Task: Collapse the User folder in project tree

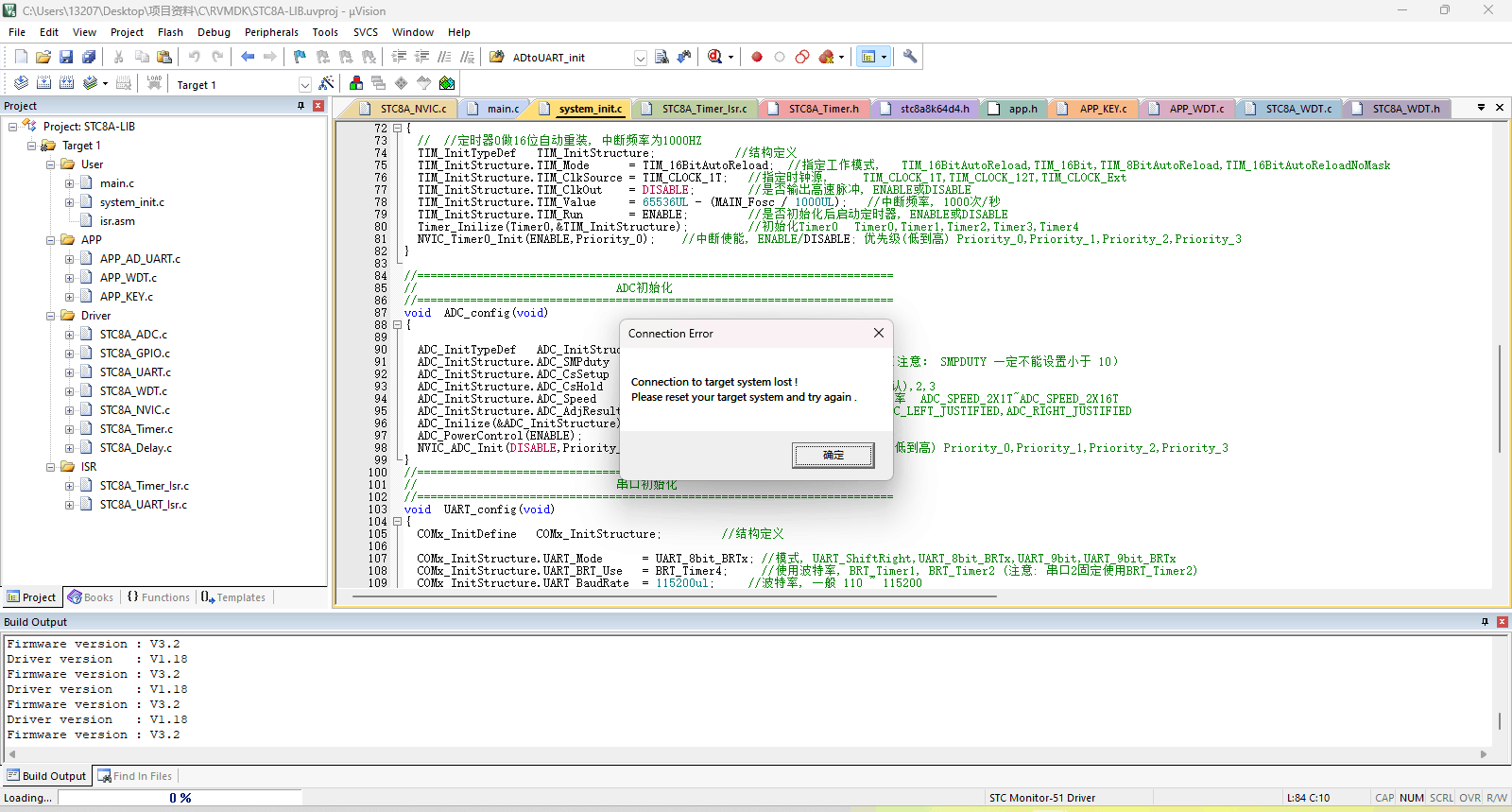Action: click(x=51, y=164)
